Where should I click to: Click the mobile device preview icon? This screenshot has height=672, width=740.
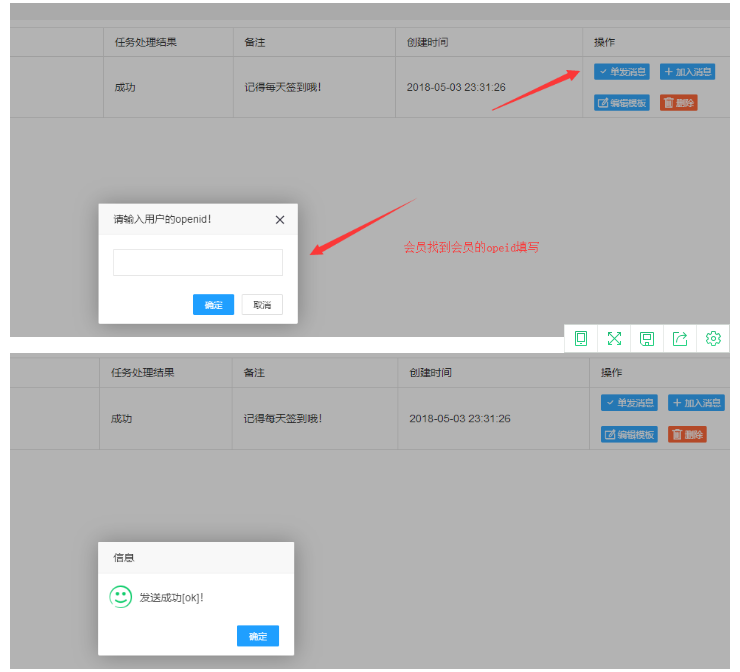[581, 339]
